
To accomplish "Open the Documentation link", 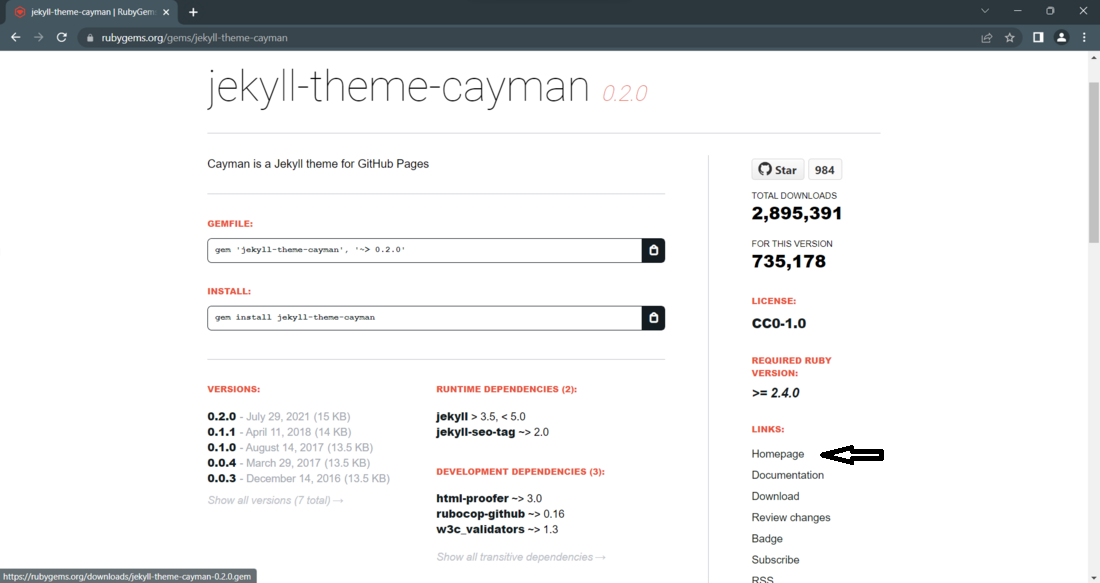I will 788,475.
